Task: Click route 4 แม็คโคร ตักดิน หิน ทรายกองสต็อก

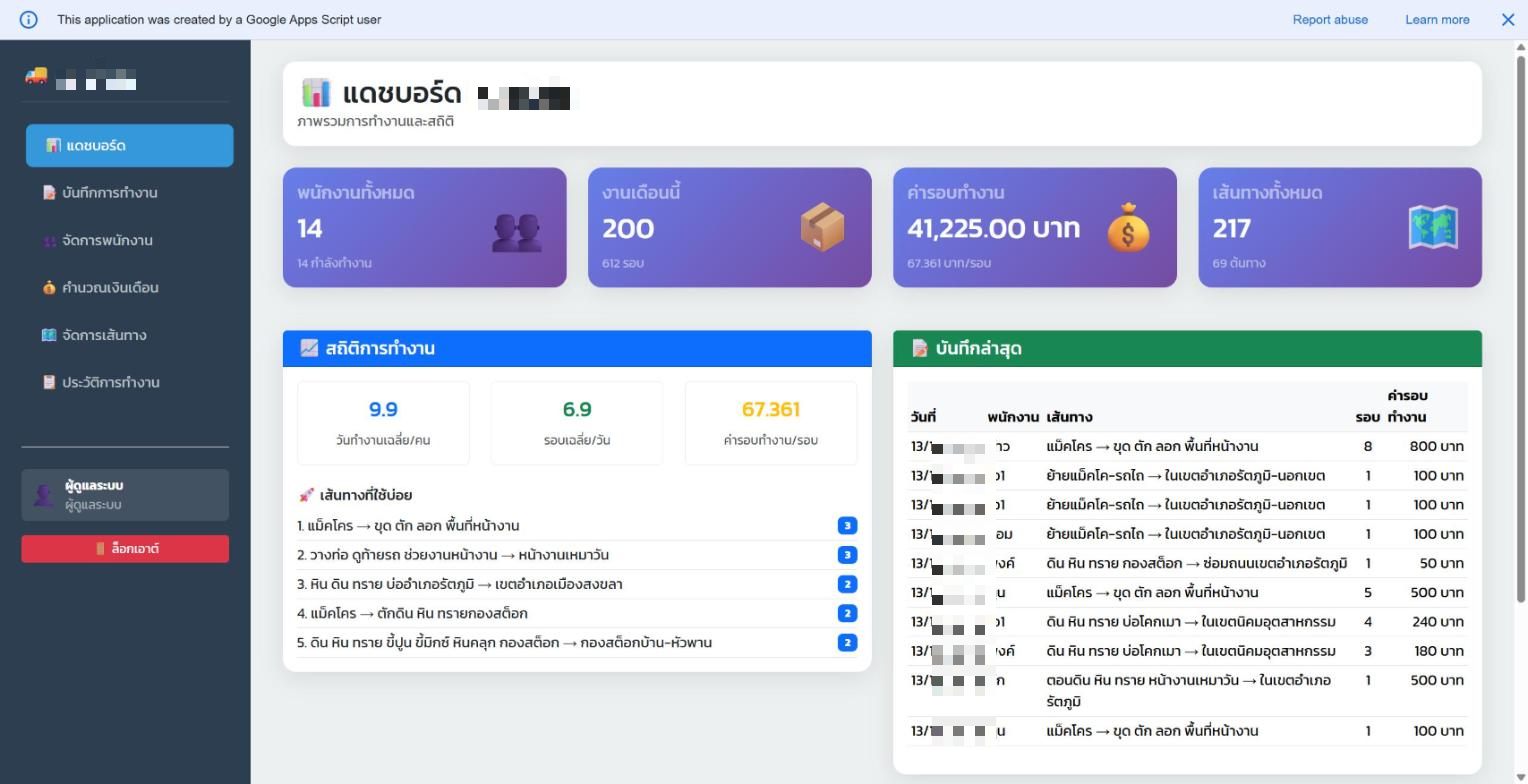Action: (x=577, y=613)
